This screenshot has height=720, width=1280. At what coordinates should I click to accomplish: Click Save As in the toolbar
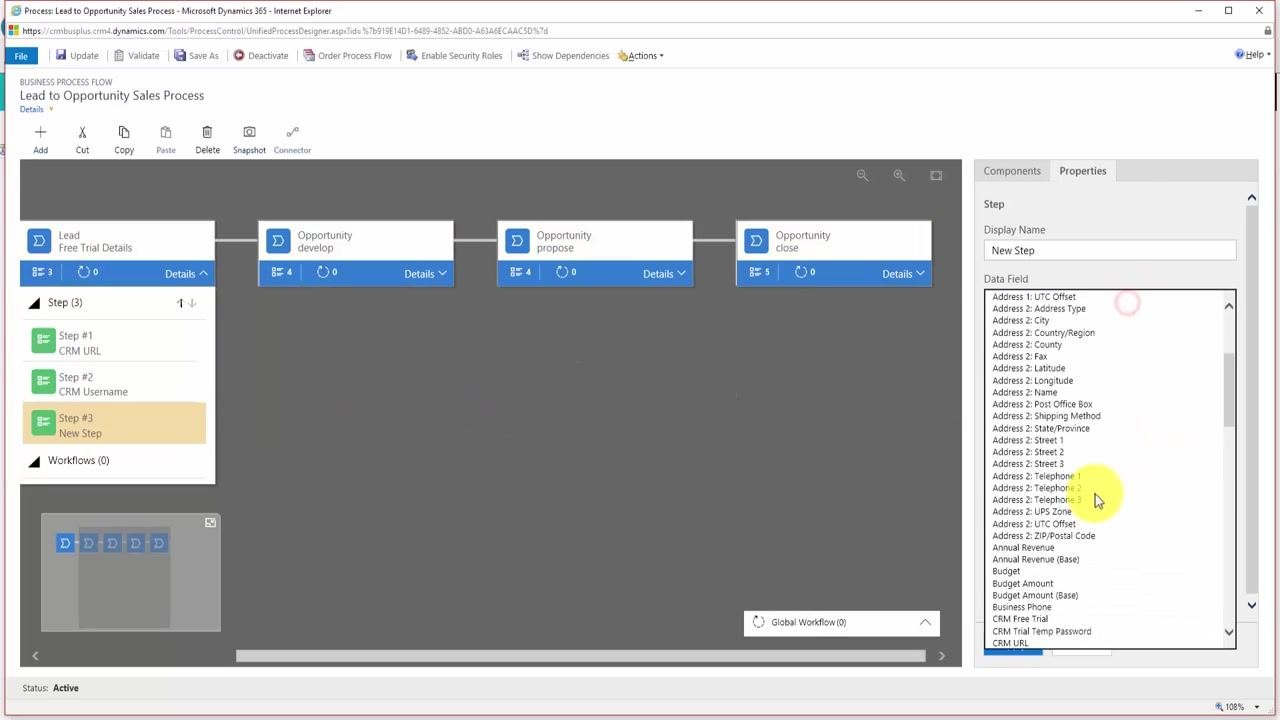click(x=196, y=56)
